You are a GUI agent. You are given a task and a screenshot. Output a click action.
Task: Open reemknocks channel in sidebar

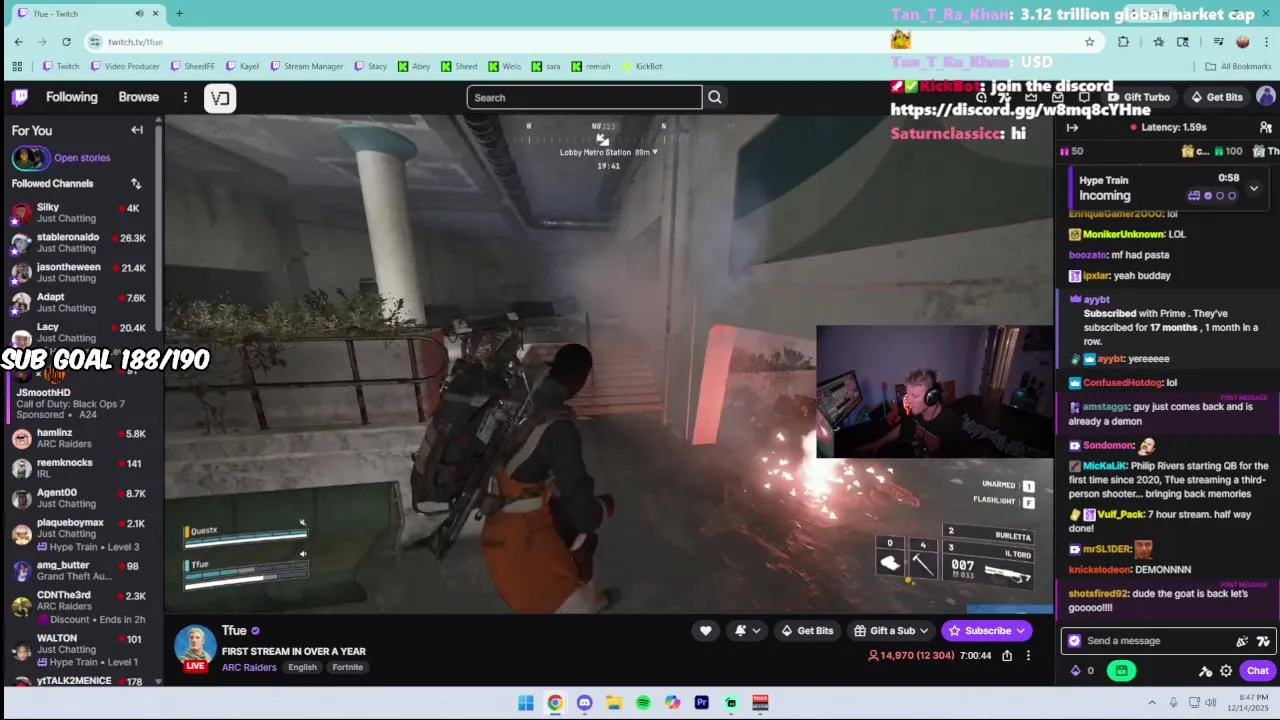coord(80,469)
